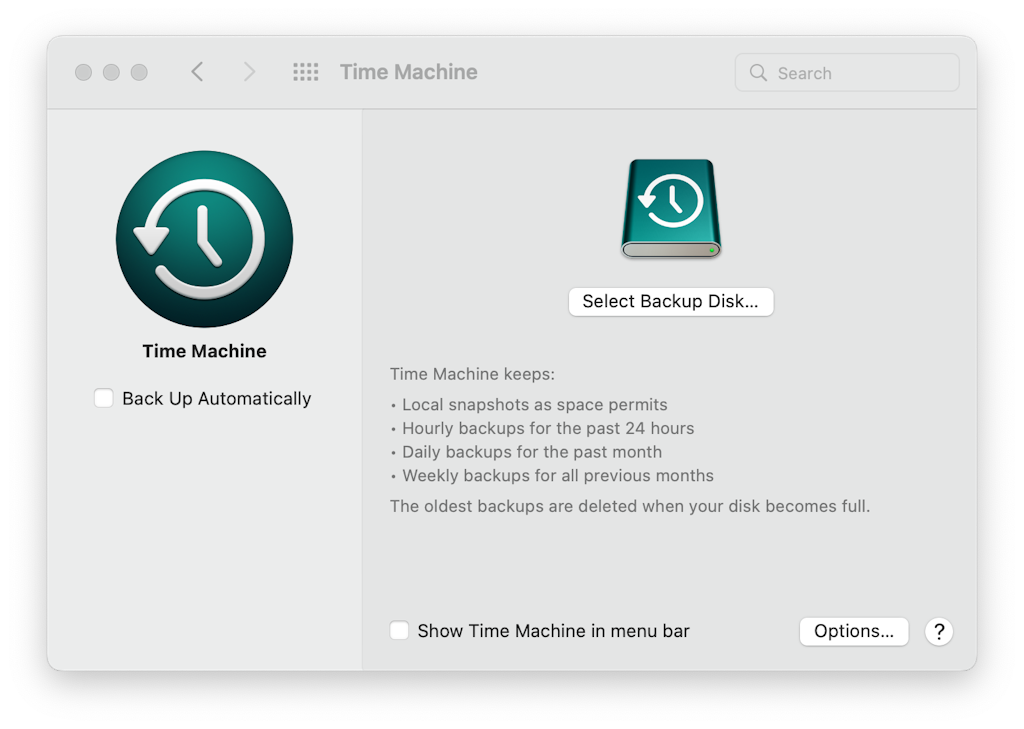Zoom the window using the third titlebar button

tap(139, 72)
